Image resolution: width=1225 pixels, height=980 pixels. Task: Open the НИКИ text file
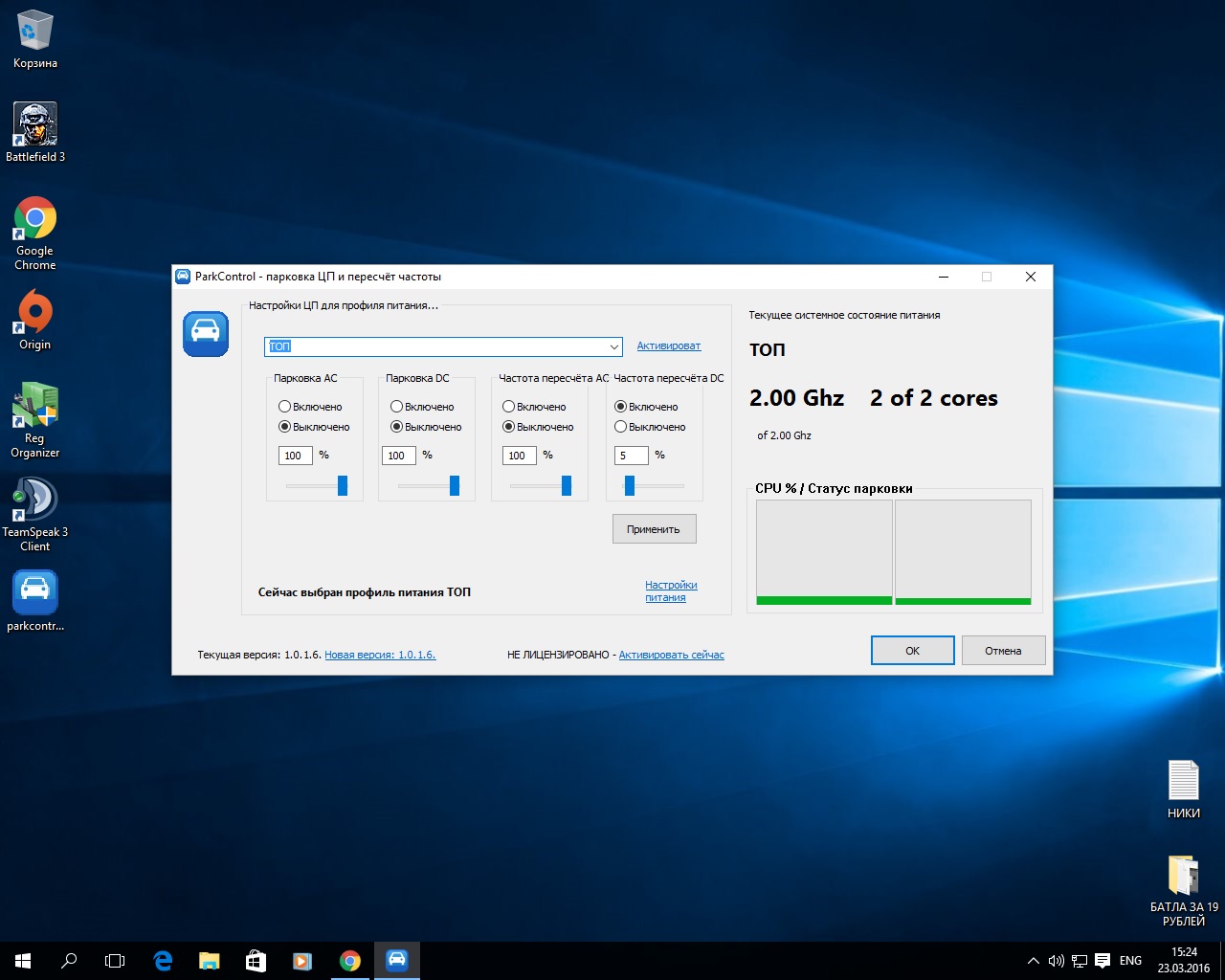point(1183,782)
